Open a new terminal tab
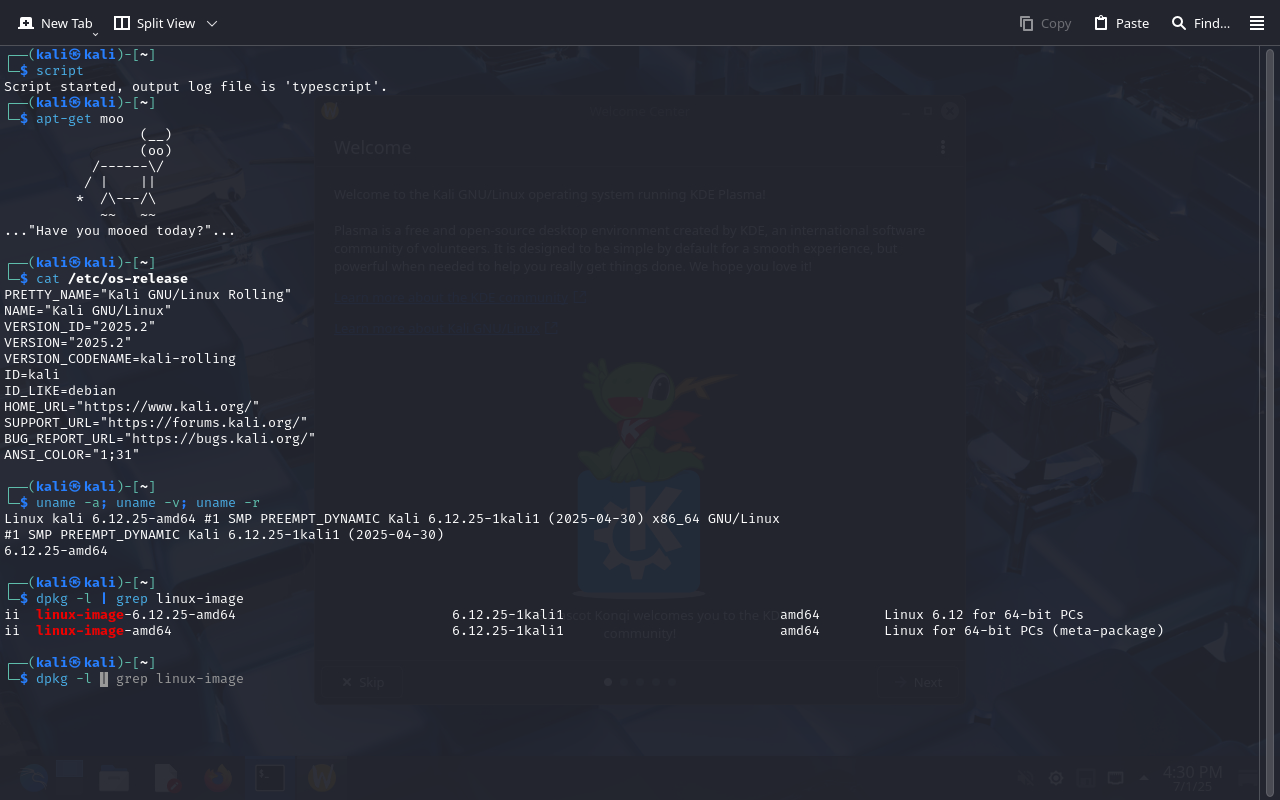This screenshot has width=1280, height=800. (54, 23)
